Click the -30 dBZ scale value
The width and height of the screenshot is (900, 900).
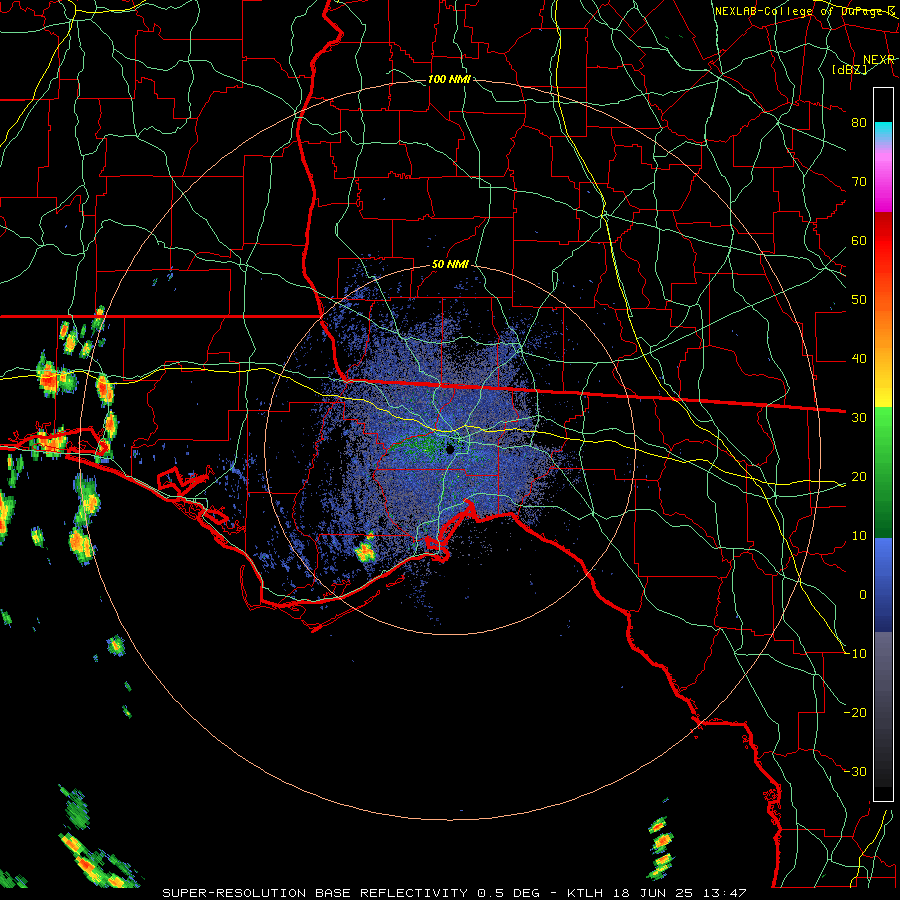855,771
